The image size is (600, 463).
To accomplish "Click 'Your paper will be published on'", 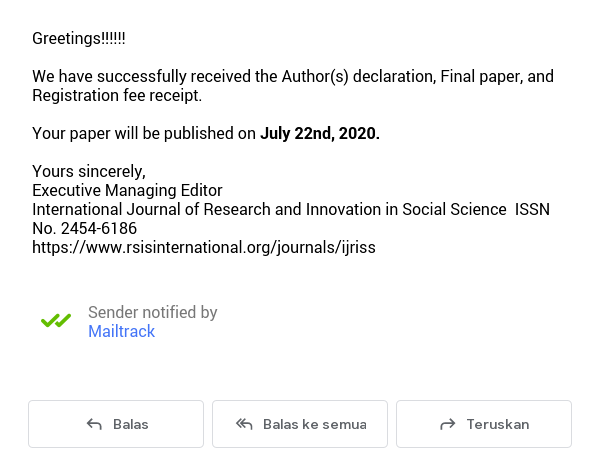I will coord(144,134).
